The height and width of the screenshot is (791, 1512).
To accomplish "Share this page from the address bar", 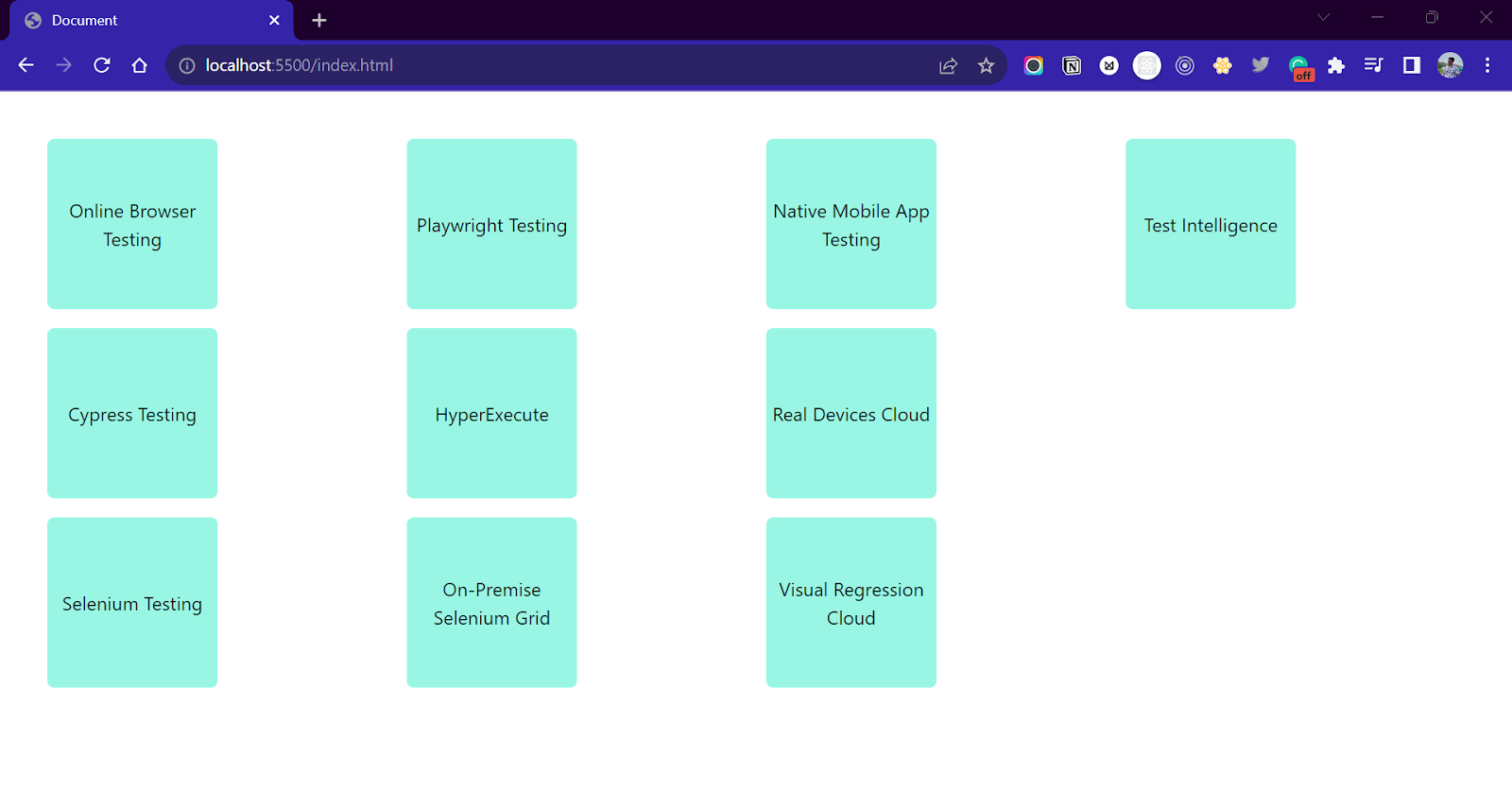I will pyautogui.click(x=948, y=65).
